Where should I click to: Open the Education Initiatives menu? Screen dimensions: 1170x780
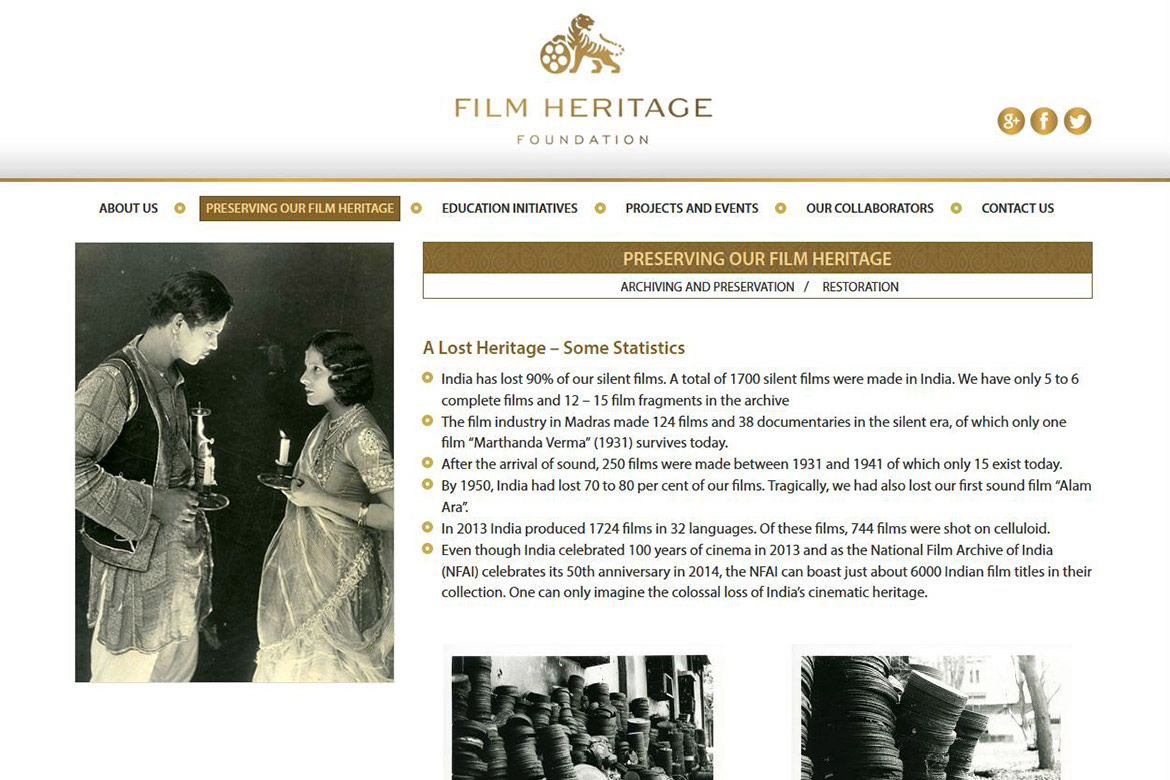(x=510, y=208)
